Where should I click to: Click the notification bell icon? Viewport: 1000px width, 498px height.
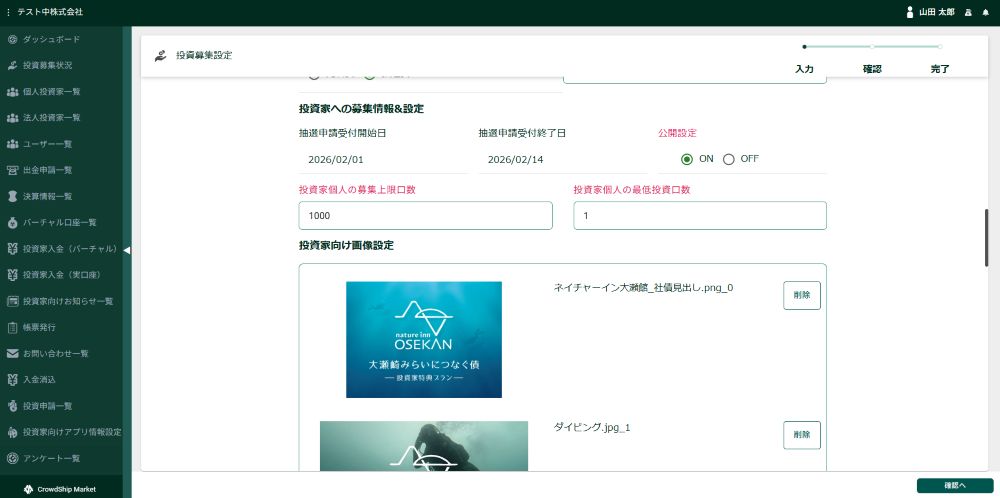click(985, 12)
